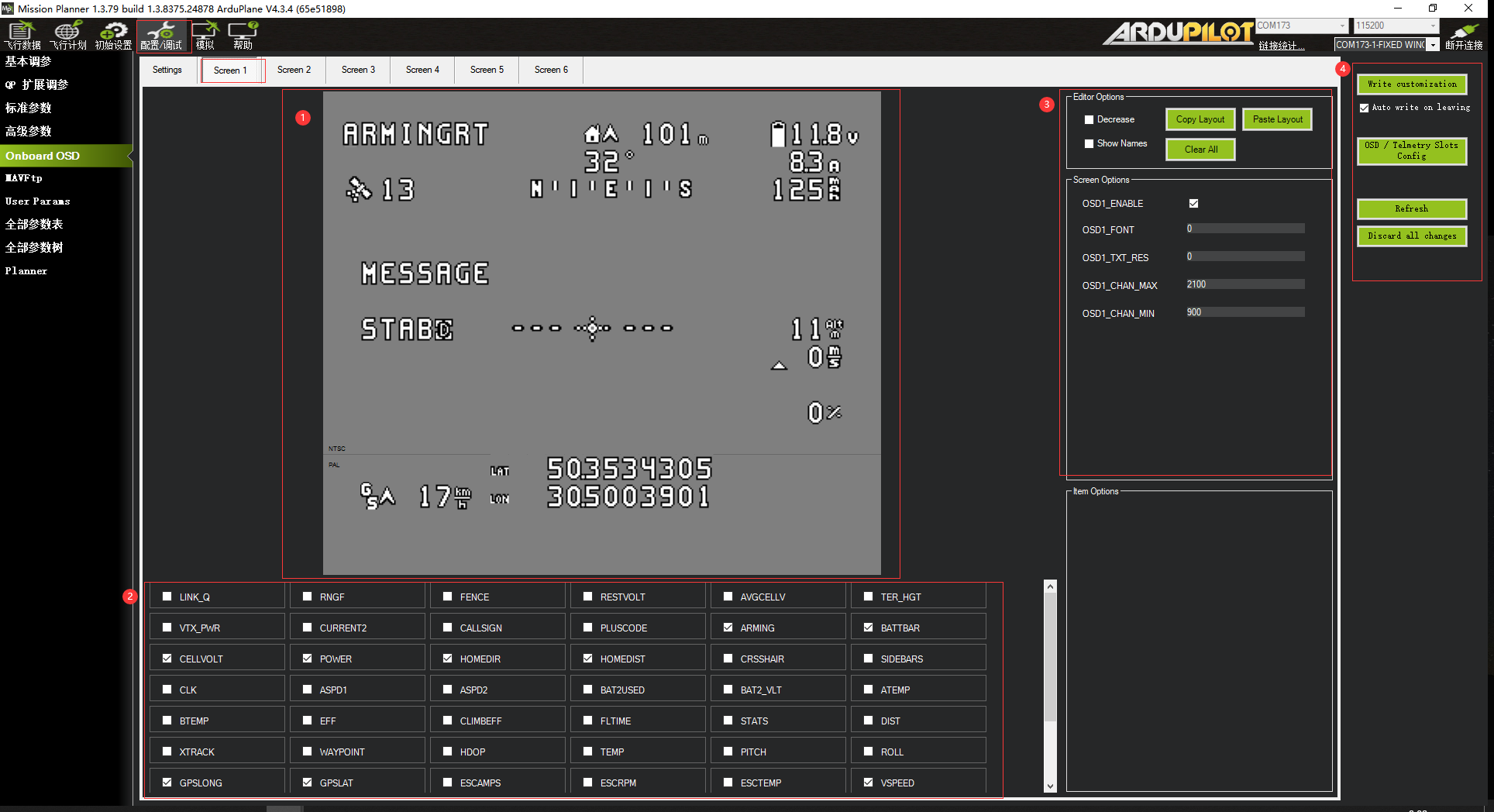Adjust the OSD1_CHAN_MAX value bar
Screen dimensions: 1494x812
pyautogui.click(x=1244, y=284)
